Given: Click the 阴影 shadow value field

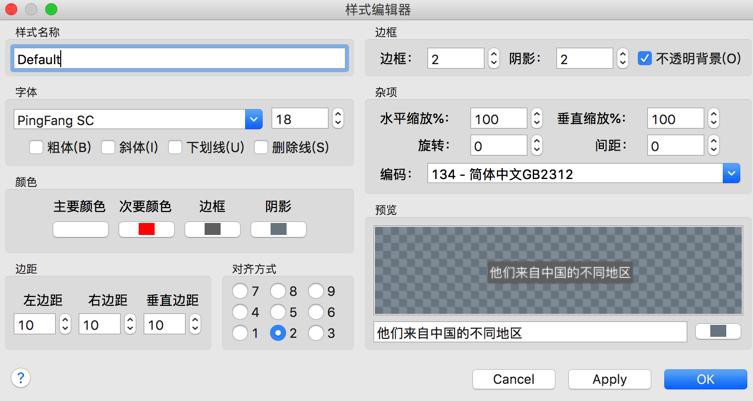Looking at the screenshot, I should click(584, 59).
